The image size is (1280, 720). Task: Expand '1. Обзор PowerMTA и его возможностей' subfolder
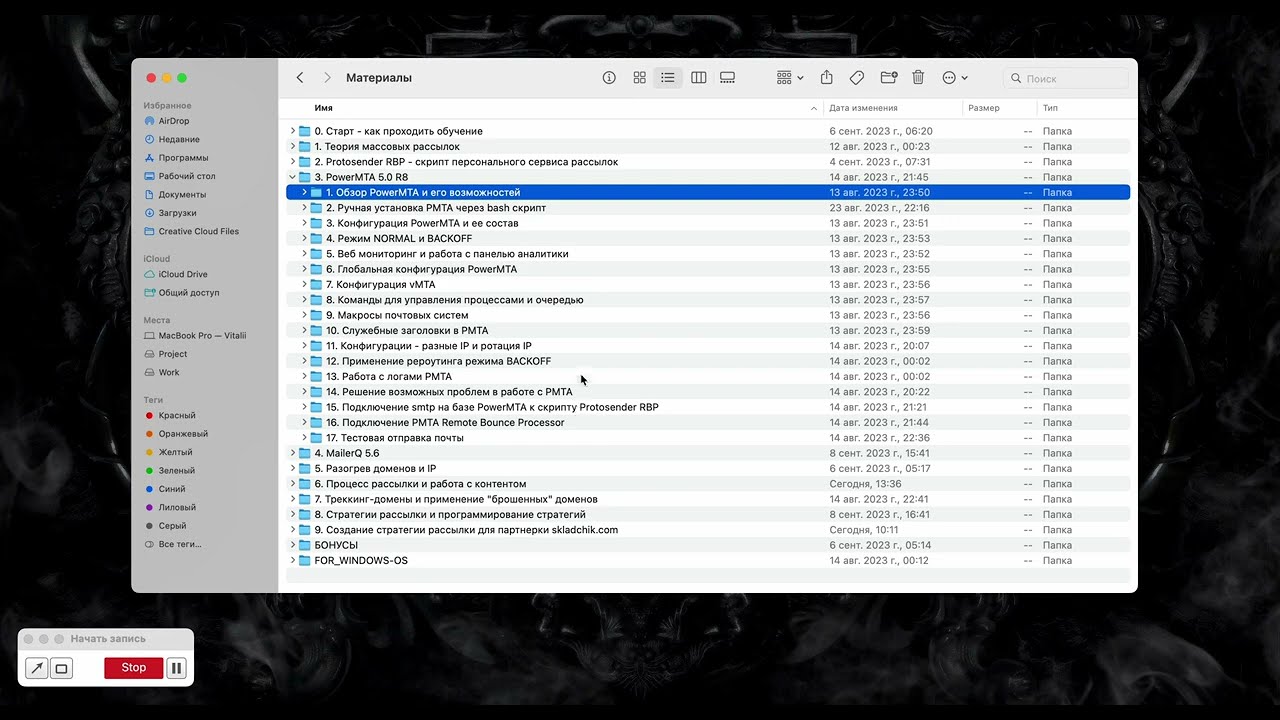tap(304, 192)
